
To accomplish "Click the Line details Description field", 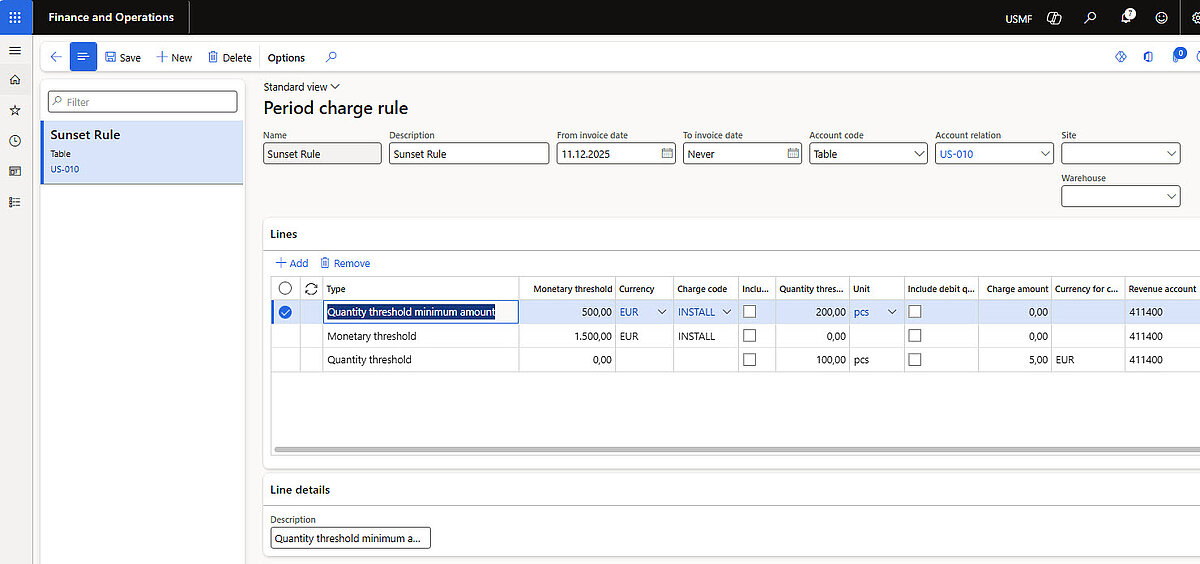I will [x=350, y=538].
